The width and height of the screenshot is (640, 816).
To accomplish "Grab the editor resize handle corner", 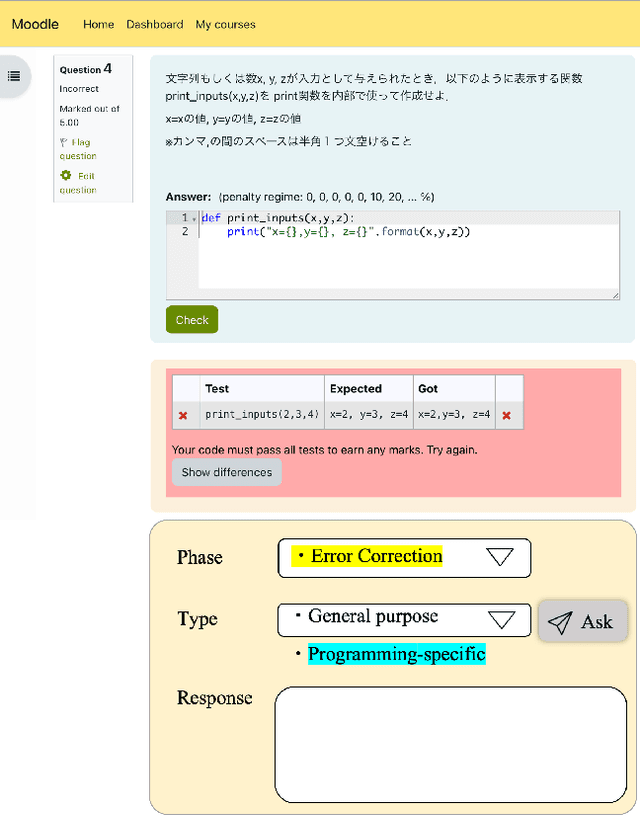I will (616, 295).
